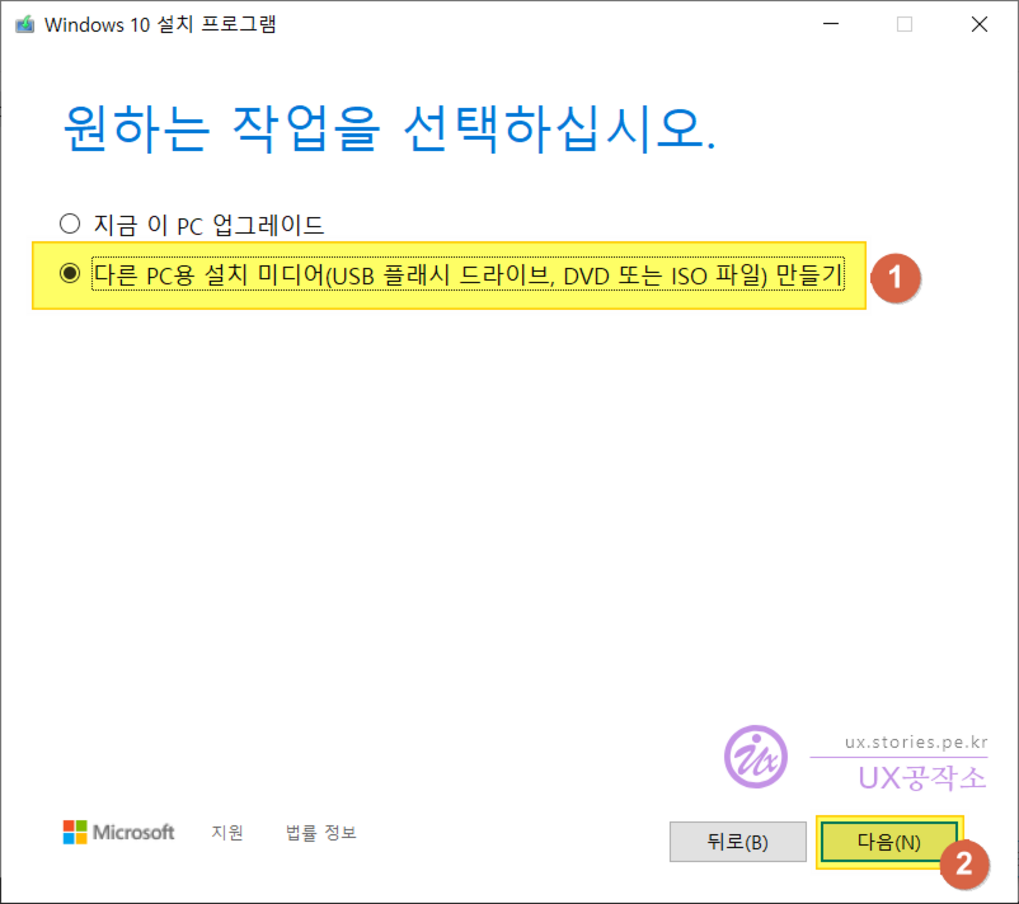This screenshot has height=904, width=1019.
Task: Open the 지원 support link
Action: 226,832
